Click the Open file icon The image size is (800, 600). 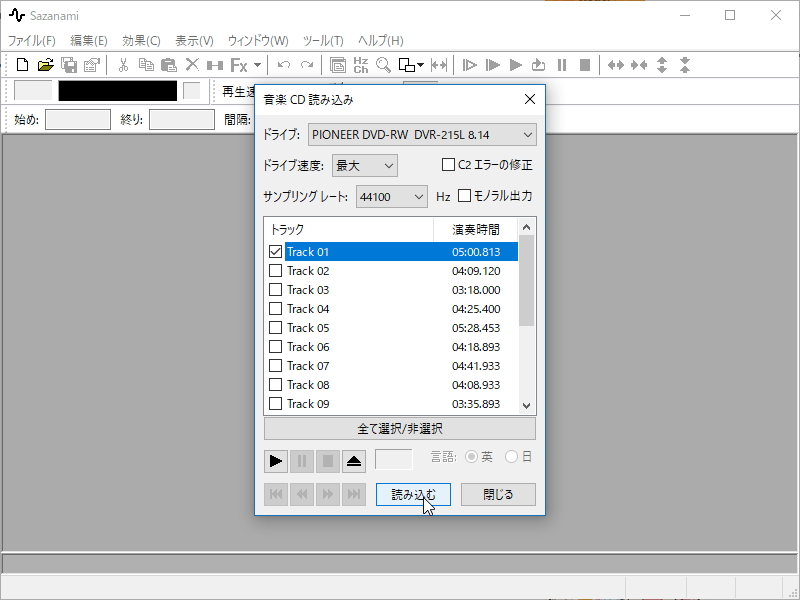tap(46, 64)
